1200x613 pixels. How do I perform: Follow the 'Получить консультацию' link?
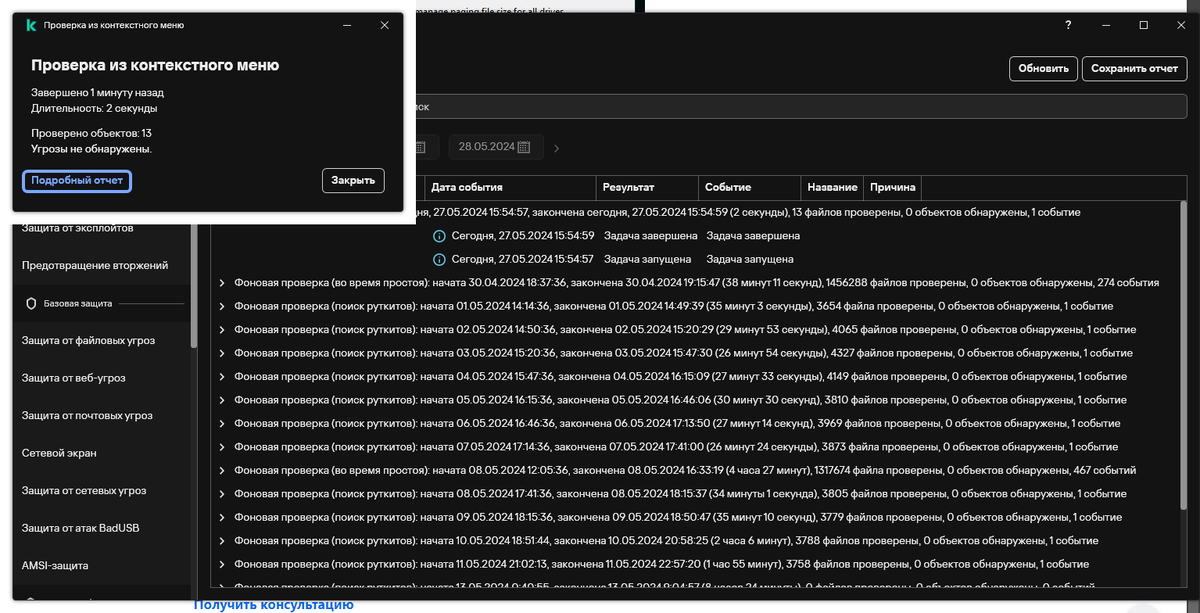coord(273,605)
